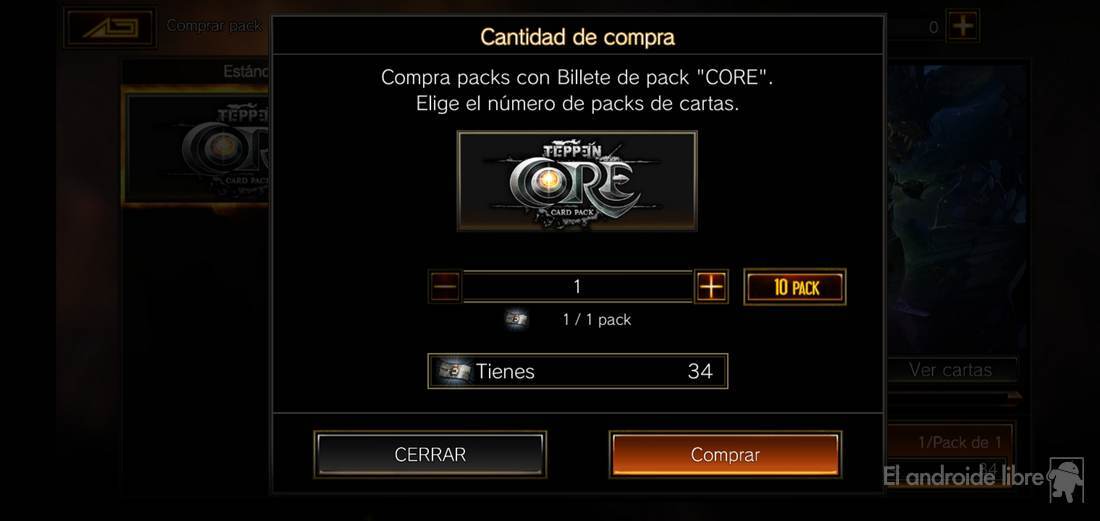Click the quantity field showing 1
The width and height of the screenshot is (1100, 521).
pos(577,287)
